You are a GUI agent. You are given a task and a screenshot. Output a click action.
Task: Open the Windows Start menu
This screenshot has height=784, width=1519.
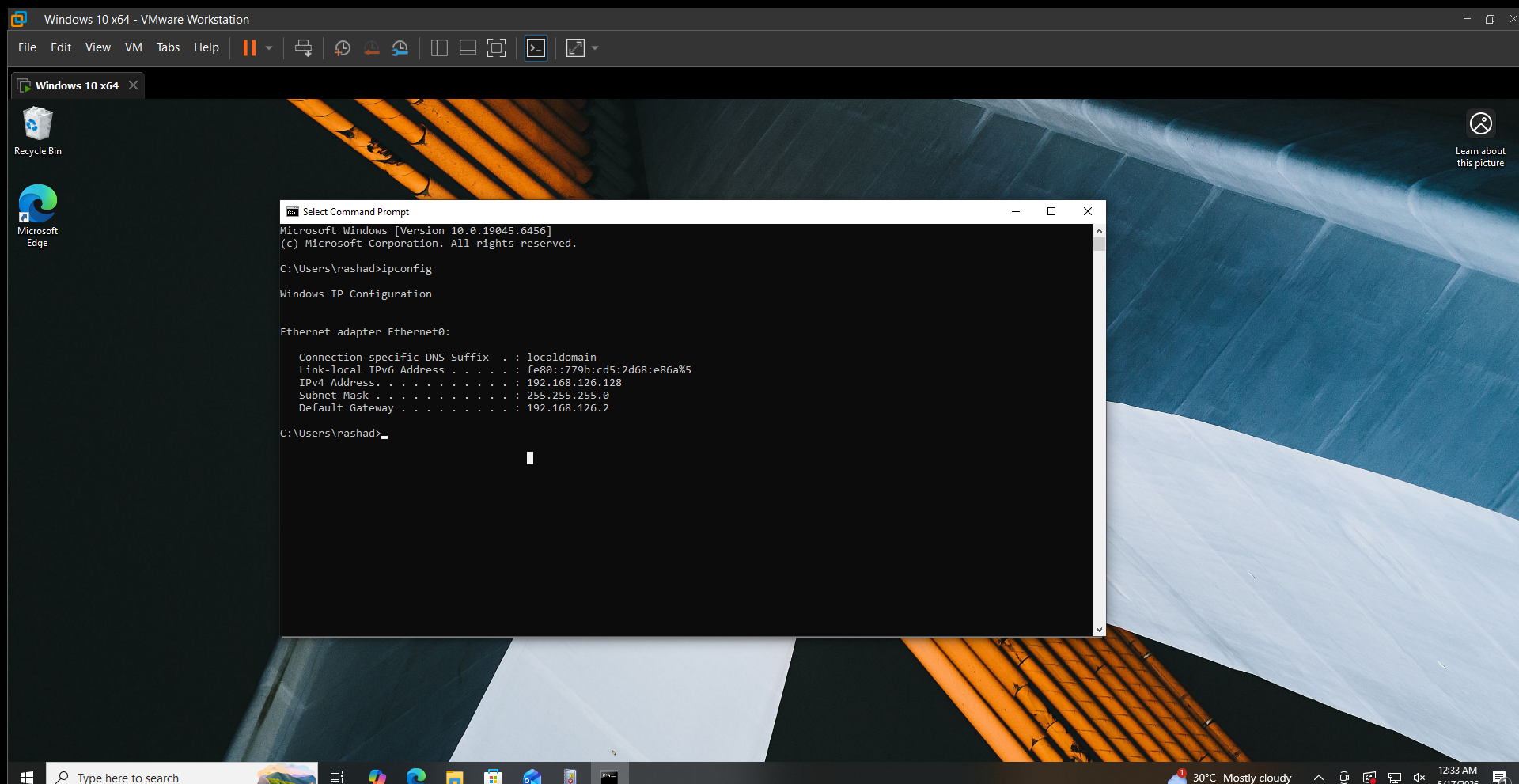[26, 776]
